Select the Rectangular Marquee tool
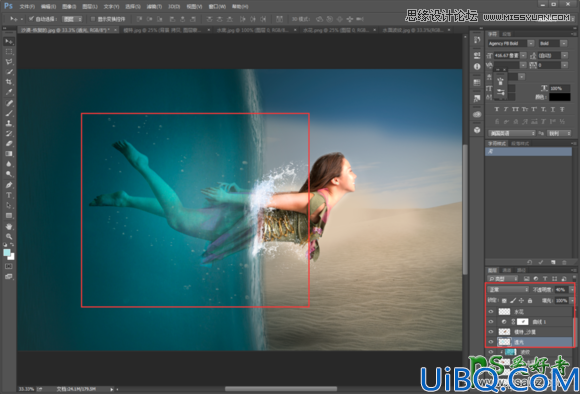The image size is (580, 394). (x=9, y=51)
